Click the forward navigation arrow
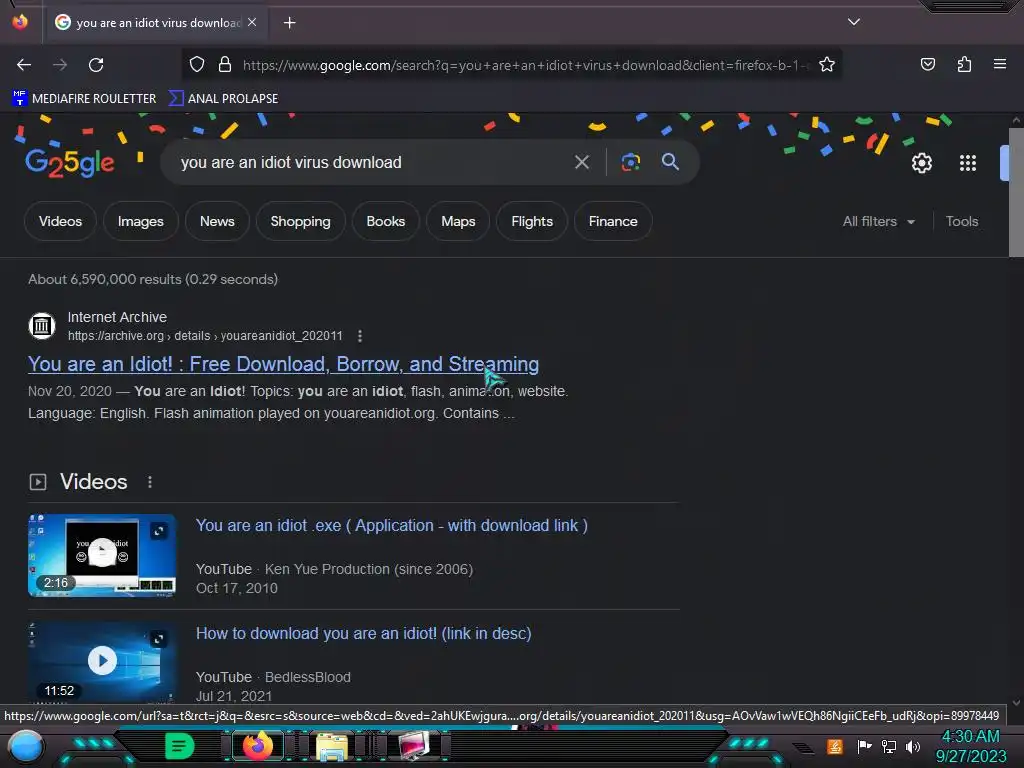Screen dimensions: 1024x768 (60, 65)
